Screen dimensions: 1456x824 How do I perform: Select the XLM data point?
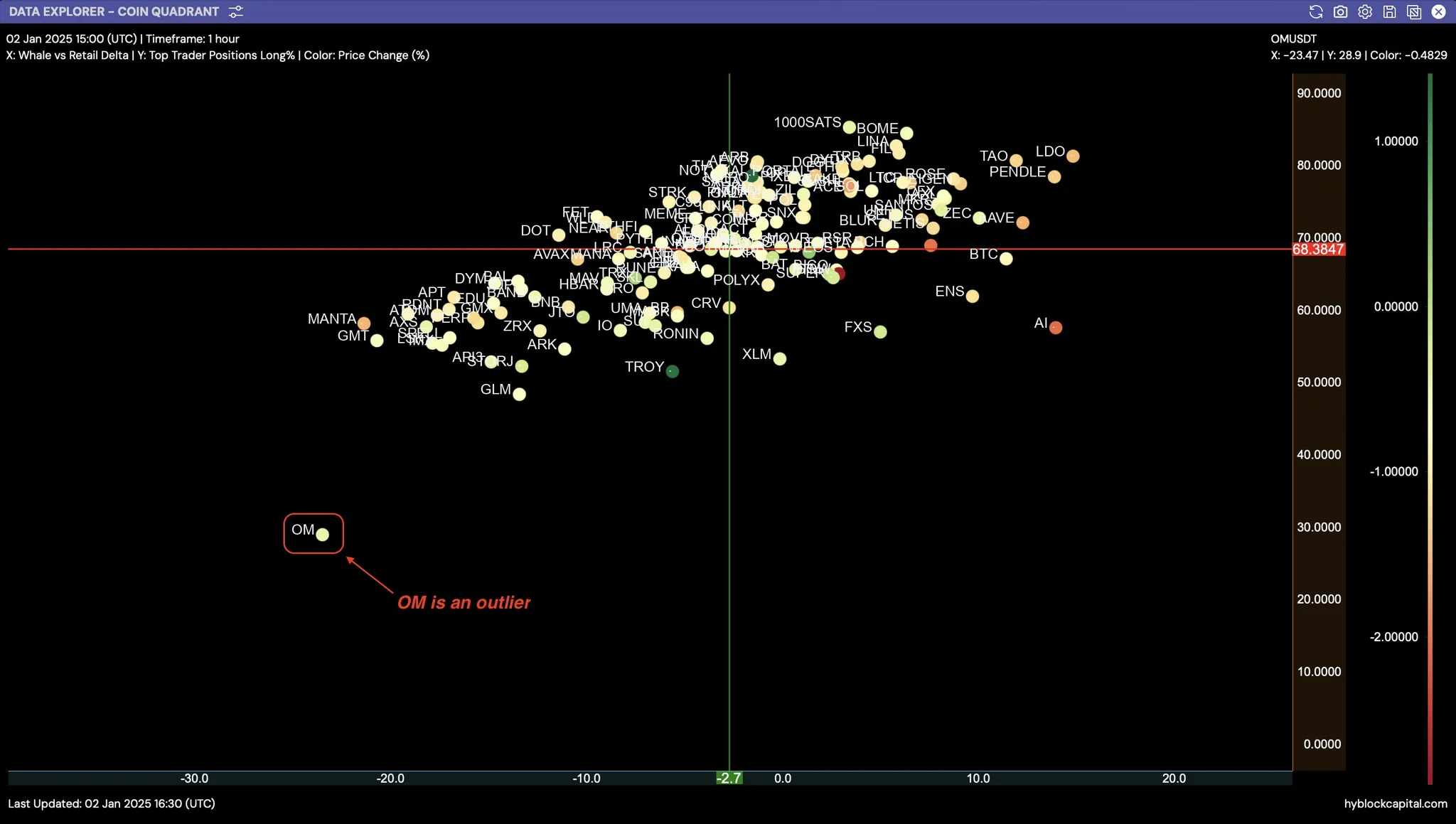coord(780,359)
